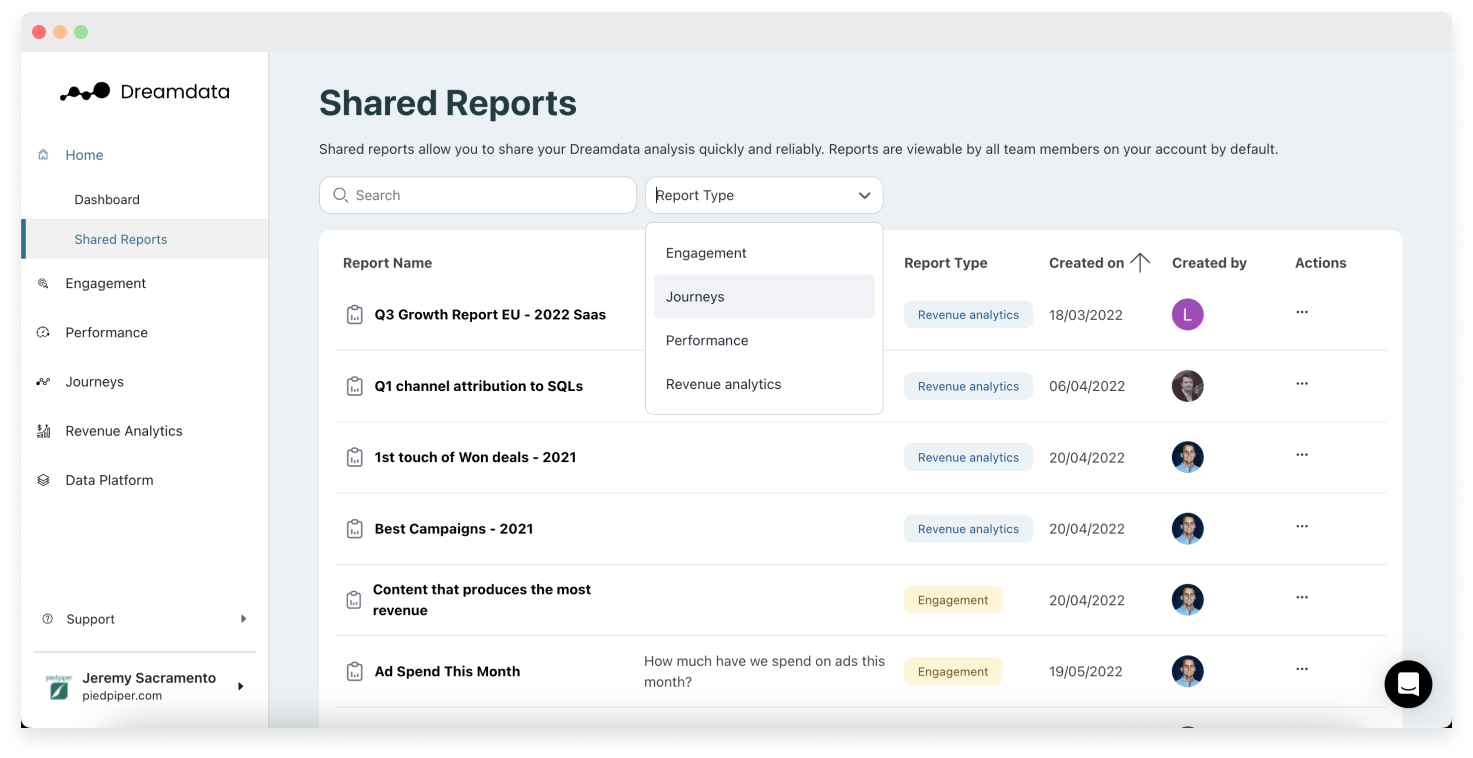Viewport: 1473px width, 758px height.
Task: Click date 06/04/2022
Action: 1087,386
